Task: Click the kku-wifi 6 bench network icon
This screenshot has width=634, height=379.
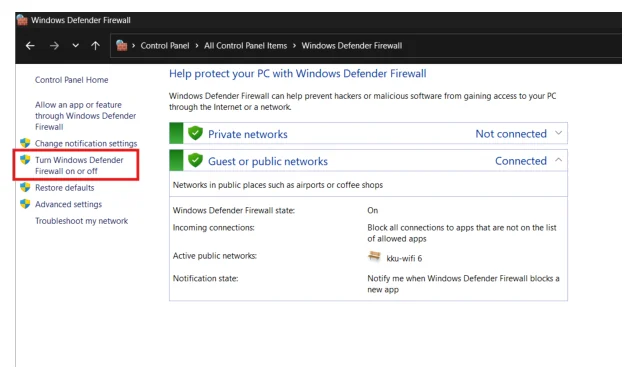Action: pyautogui.click(x=374, y=256)
